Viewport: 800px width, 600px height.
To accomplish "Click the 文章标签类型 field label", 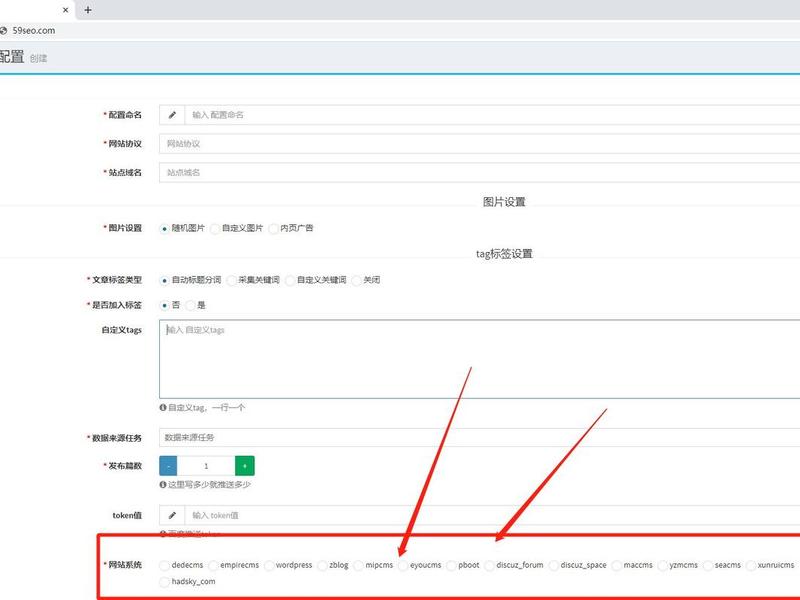I will point(117,280).
